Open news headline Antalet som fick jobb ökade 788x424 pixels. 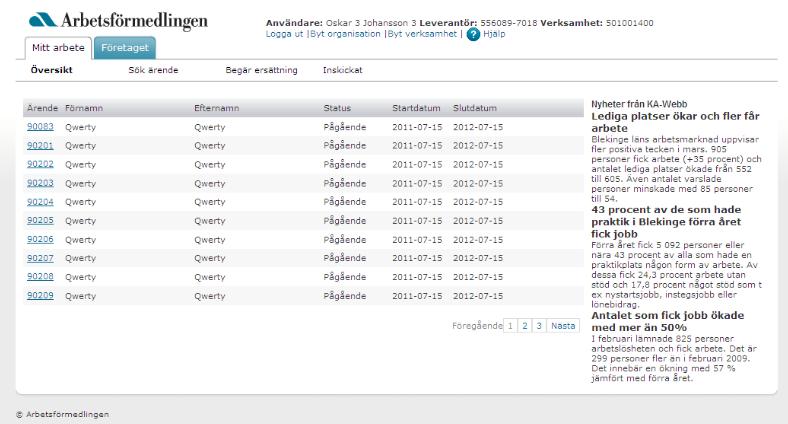(667, 322)
